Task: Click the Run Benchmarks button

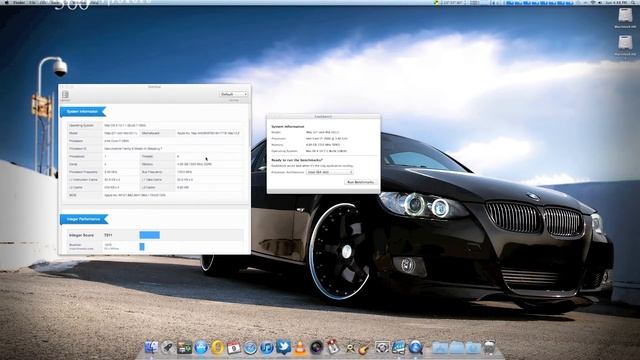Action: 360,182
